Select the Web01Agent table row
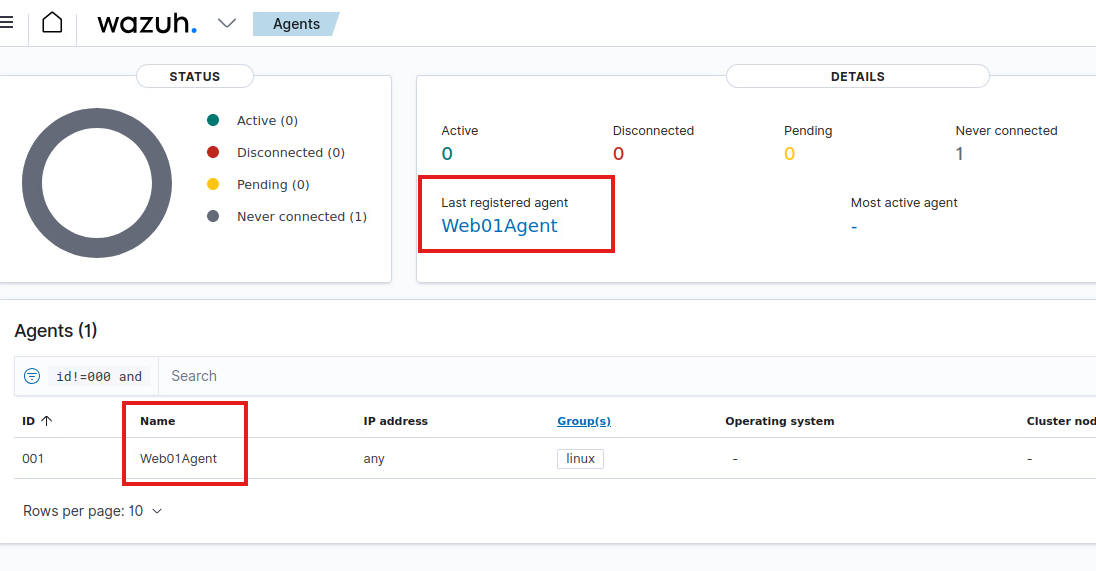 178,459
